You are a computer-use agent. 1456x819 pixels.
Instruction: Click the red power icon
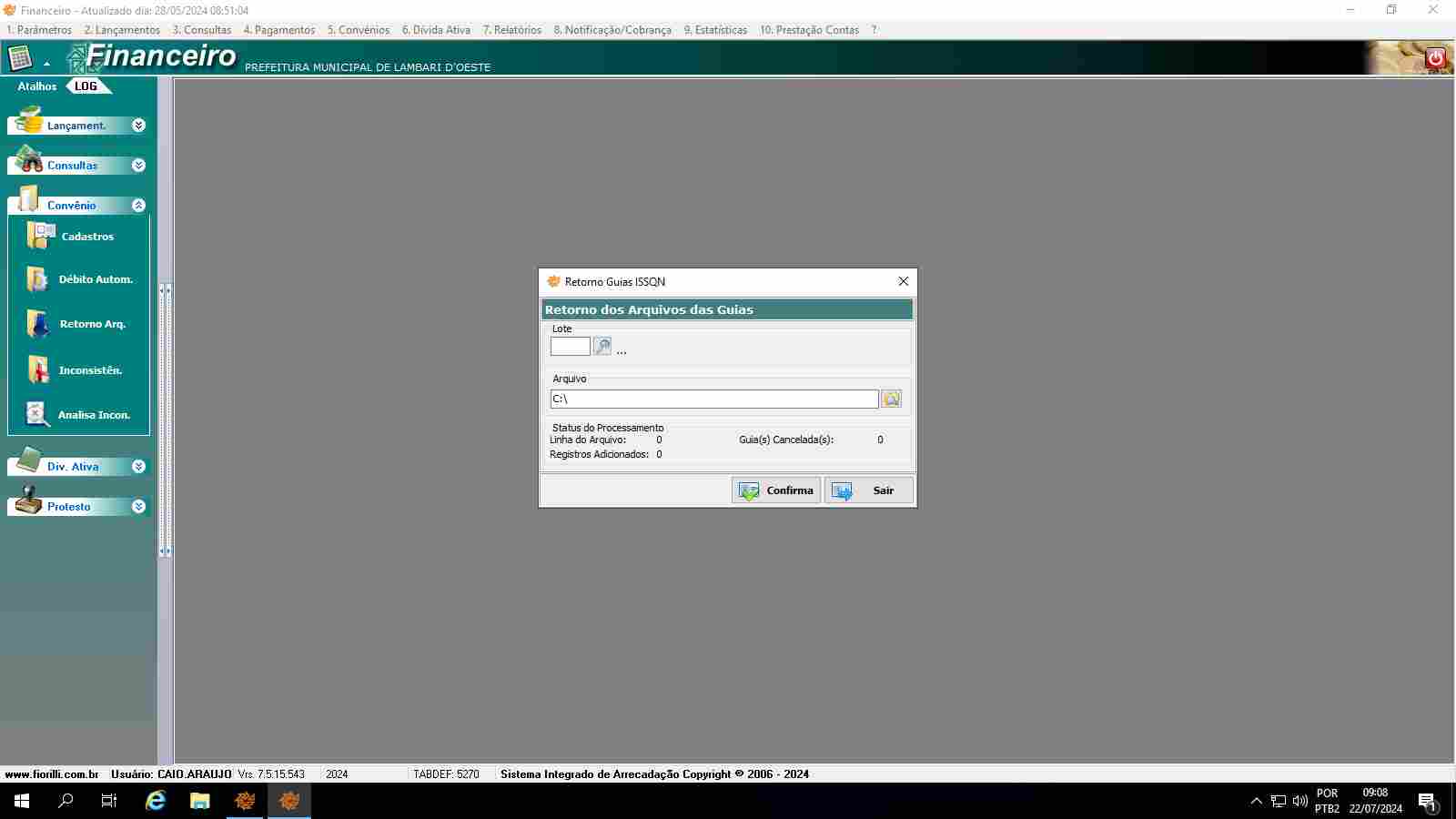coord(1435,58)
